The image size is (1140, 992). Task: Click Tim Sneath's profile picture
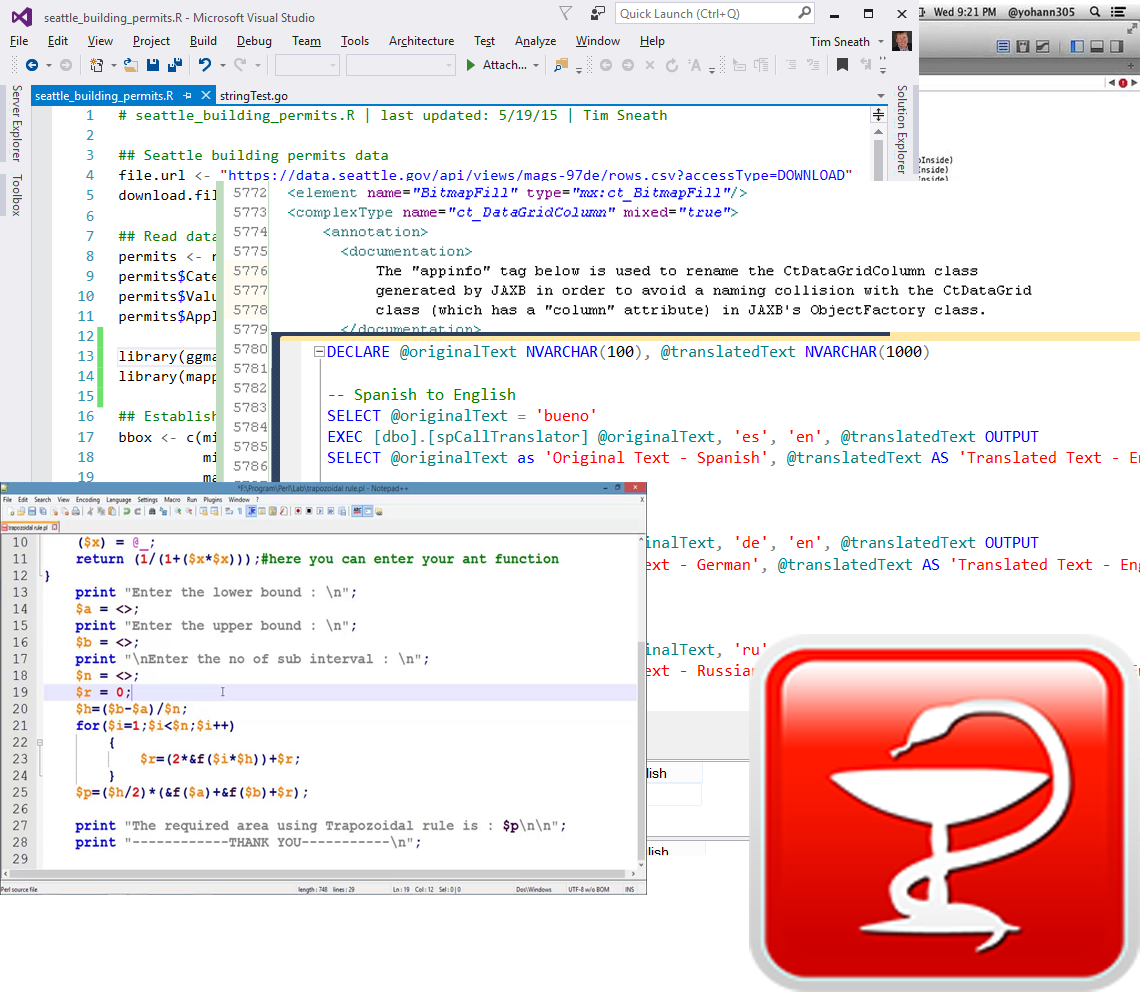click(902, 41)
